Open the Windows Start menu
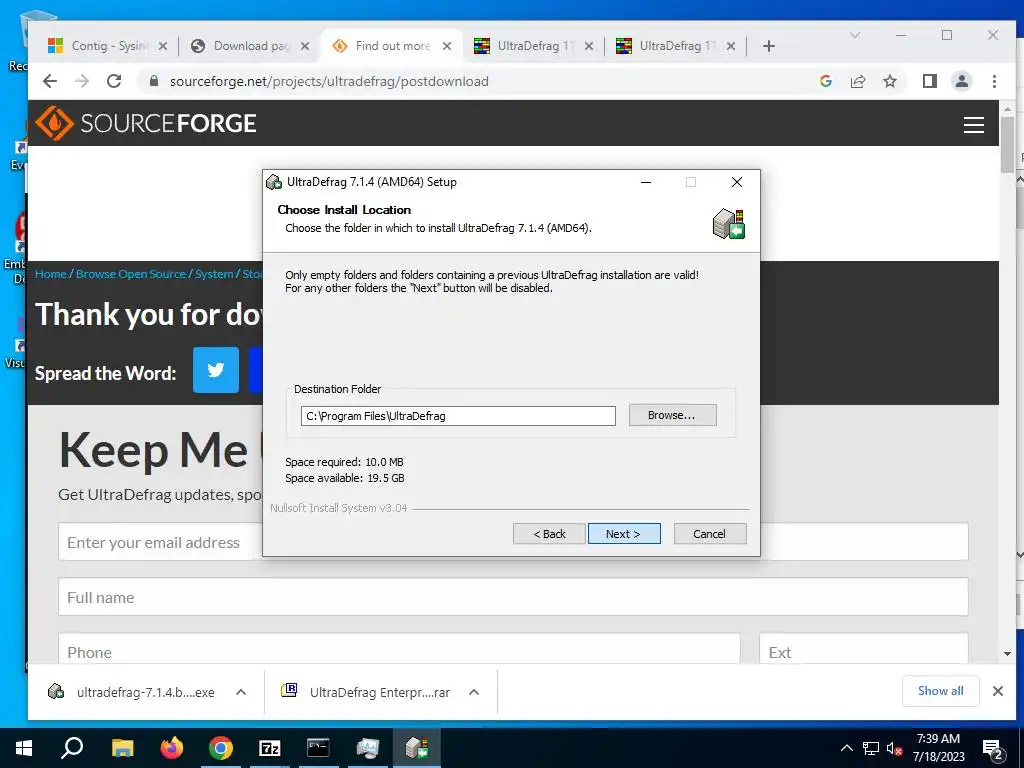The height and width of the screenshot is (768, 1024). (x=24, y=748)
